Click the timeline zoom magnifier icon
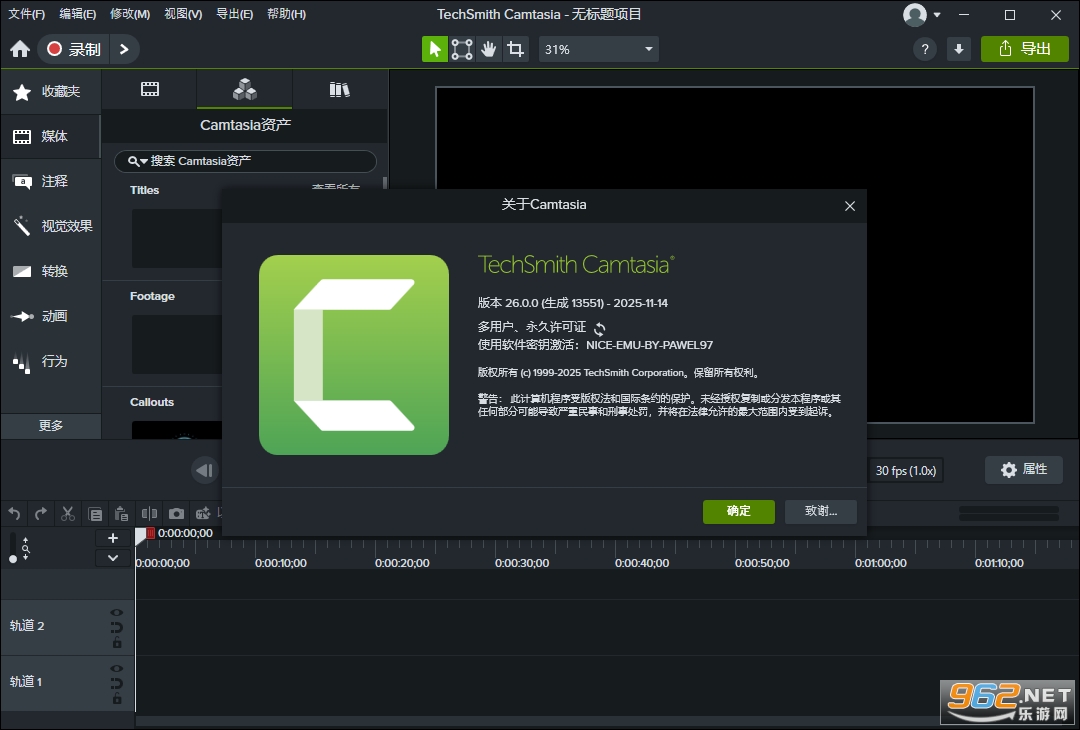 click(25, 548)
